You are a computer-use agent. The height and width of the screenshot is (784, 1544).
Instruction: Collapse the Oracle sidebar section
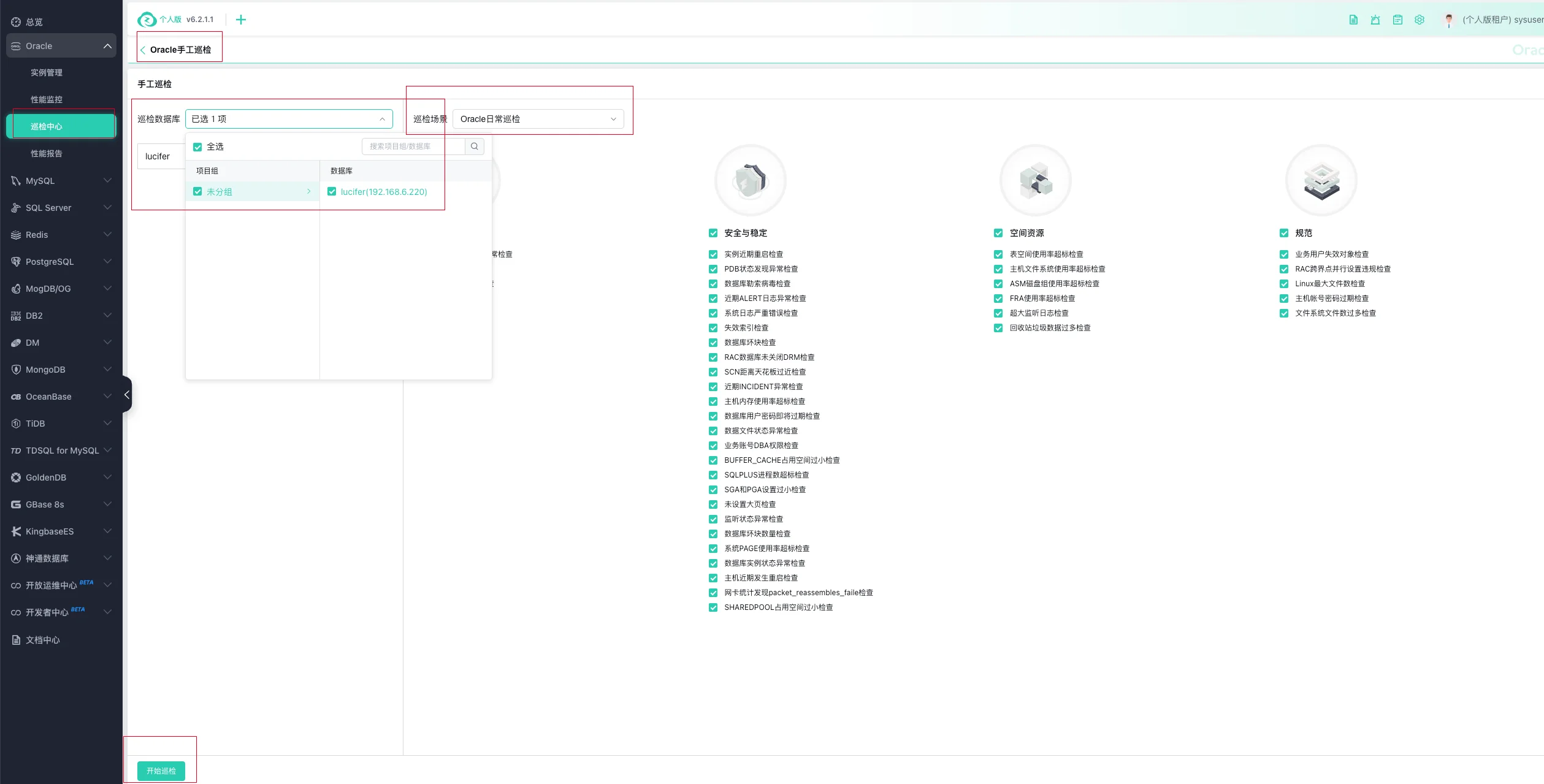61,46
